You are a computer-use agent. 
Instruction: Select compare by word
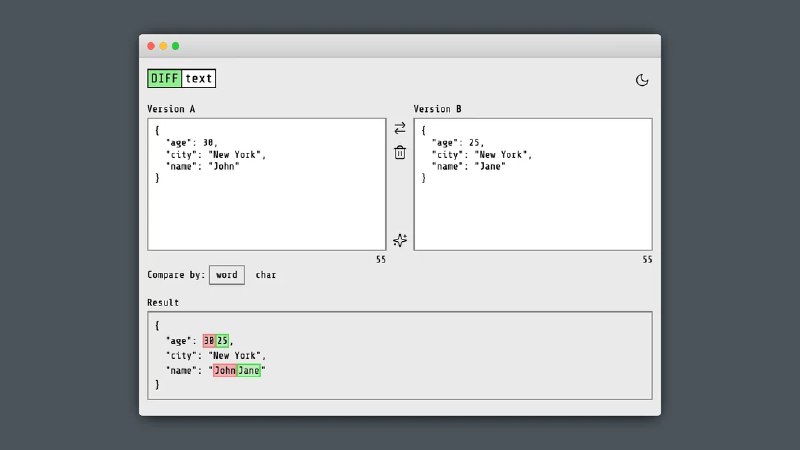point(227,275)
